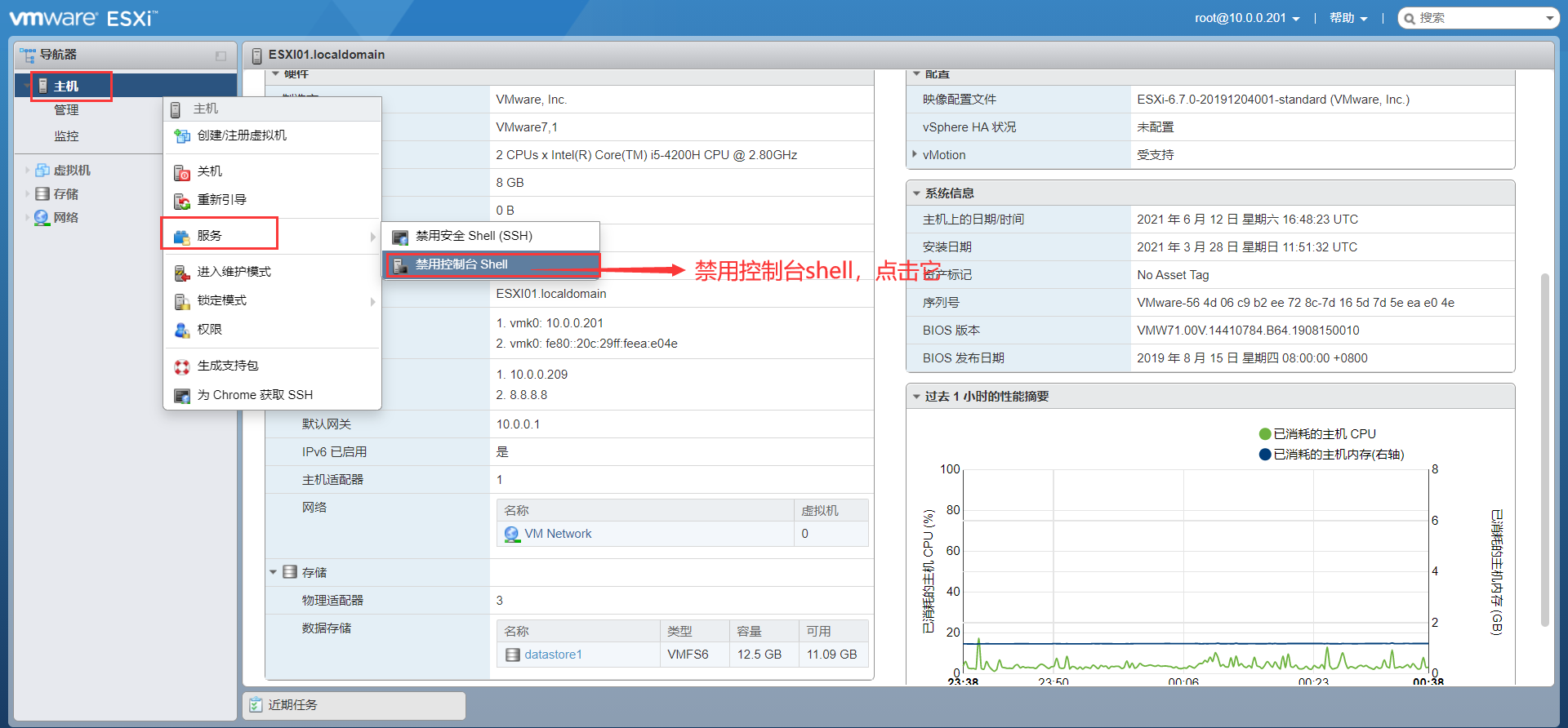Click the generate support bundle lifebuoy icon

click(x=182, y=366)
